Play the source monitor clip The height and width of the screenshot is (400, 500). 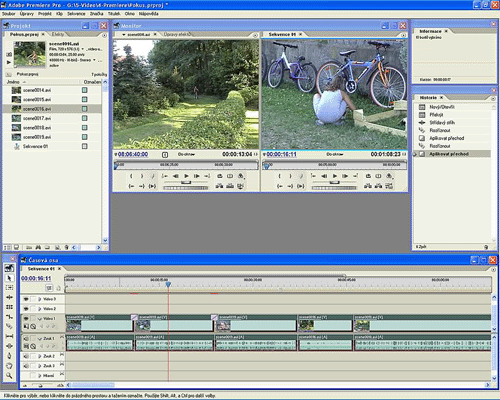(186, 176)
